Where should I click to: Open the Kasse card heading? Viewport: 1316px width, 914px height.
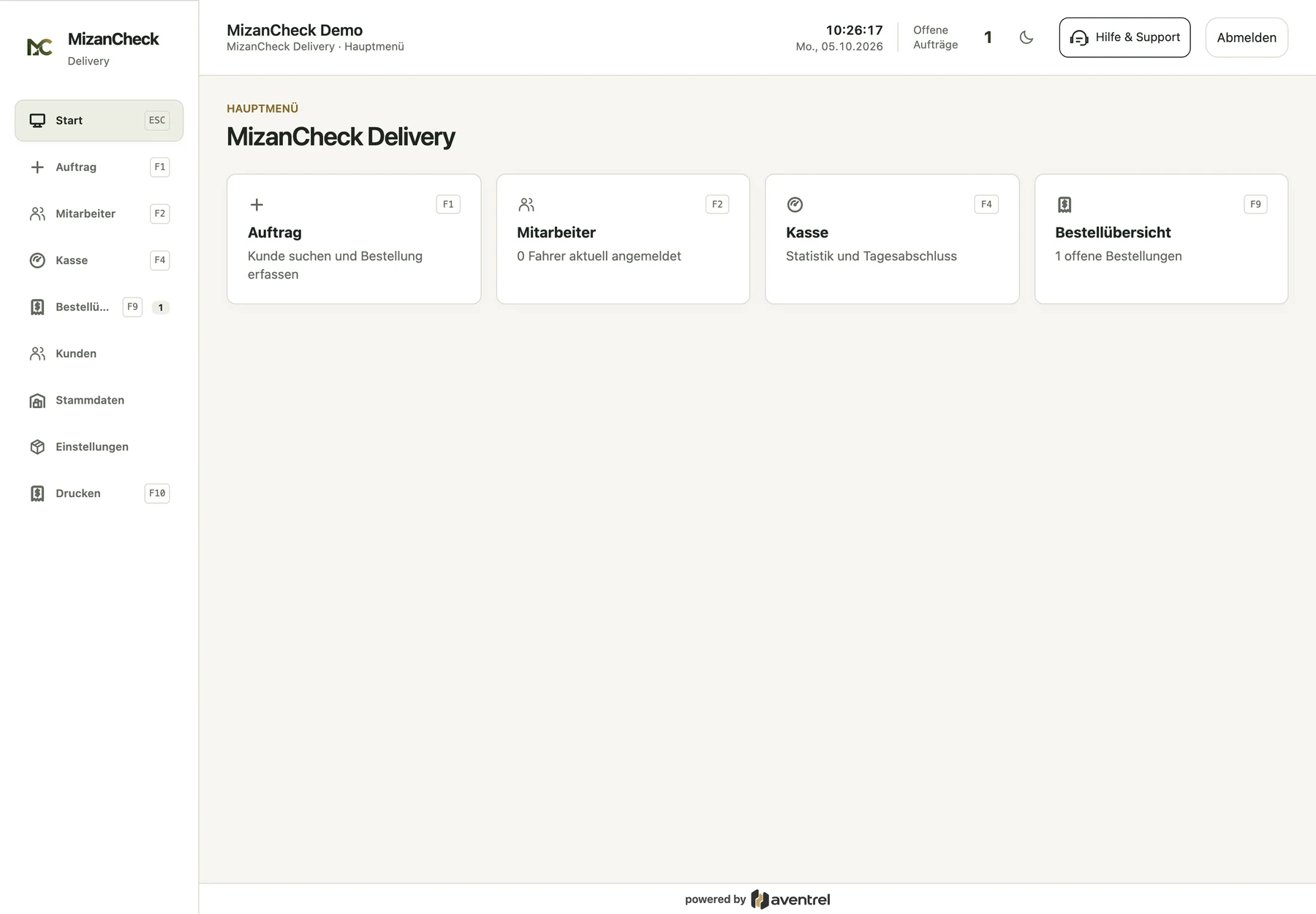pos(807,233)
